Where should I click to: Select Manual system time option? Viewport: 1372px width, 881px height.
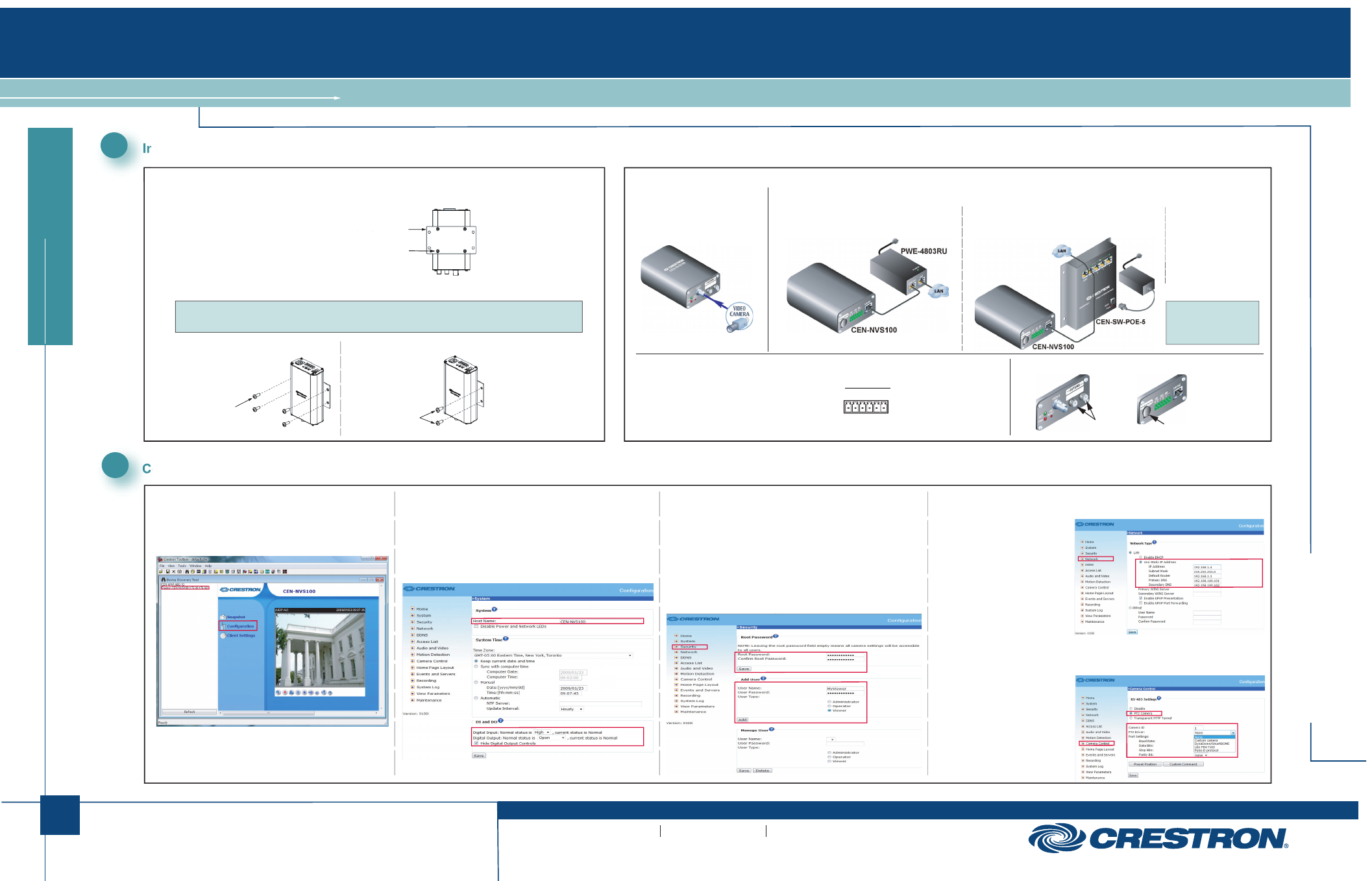click(x=476, y=682)
